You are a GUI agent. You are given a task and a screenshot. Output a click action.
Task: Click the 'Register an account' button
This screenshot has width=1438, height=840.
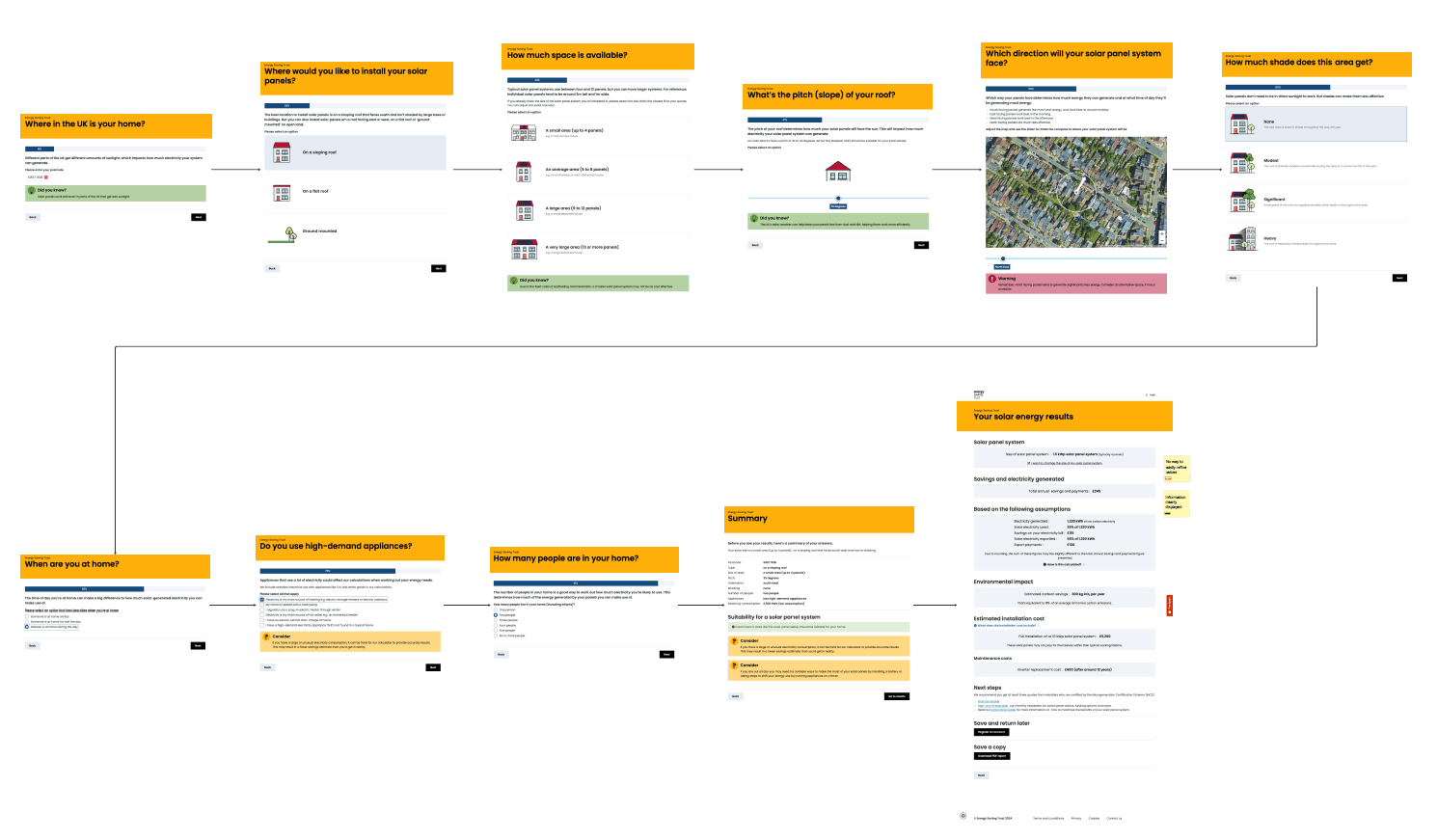click(991, 732)
